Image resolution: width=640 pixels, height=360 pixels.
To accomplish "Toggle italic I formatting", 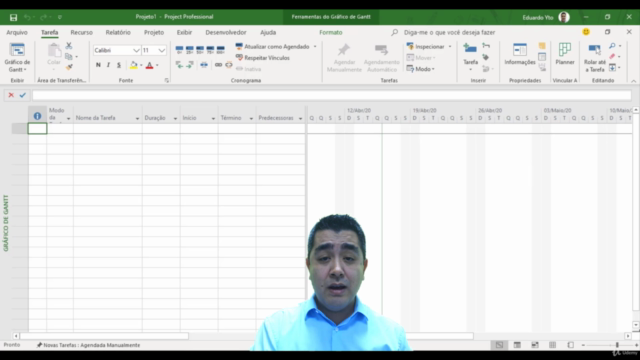I will [x=108, y=65].
